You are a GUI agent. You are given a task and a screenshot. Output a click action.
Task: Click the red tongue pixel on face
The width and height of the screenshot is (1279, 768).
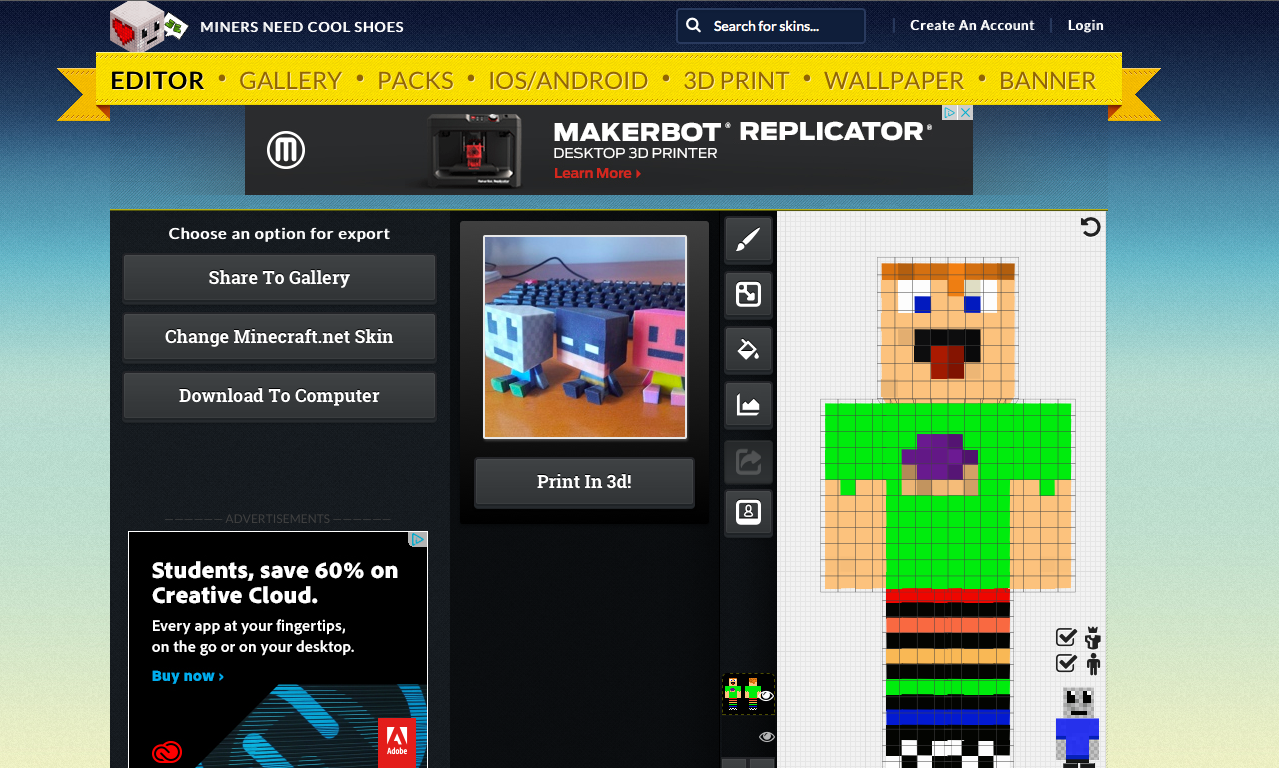point(947,360)
